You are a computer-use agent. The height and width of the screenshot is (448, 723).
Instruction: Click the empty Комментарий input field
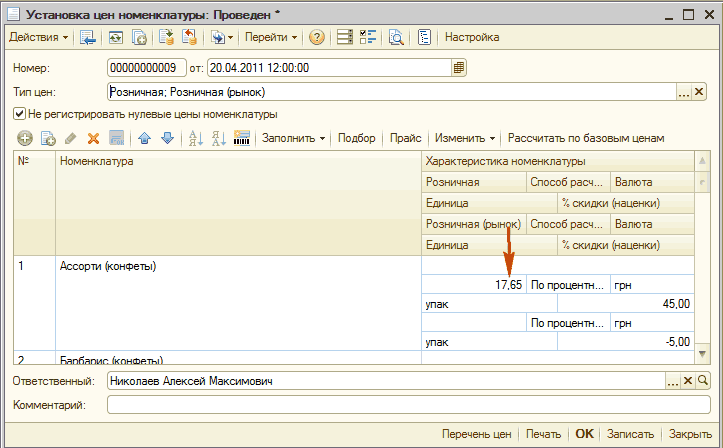pyautogui.click(x=409, y=405)
